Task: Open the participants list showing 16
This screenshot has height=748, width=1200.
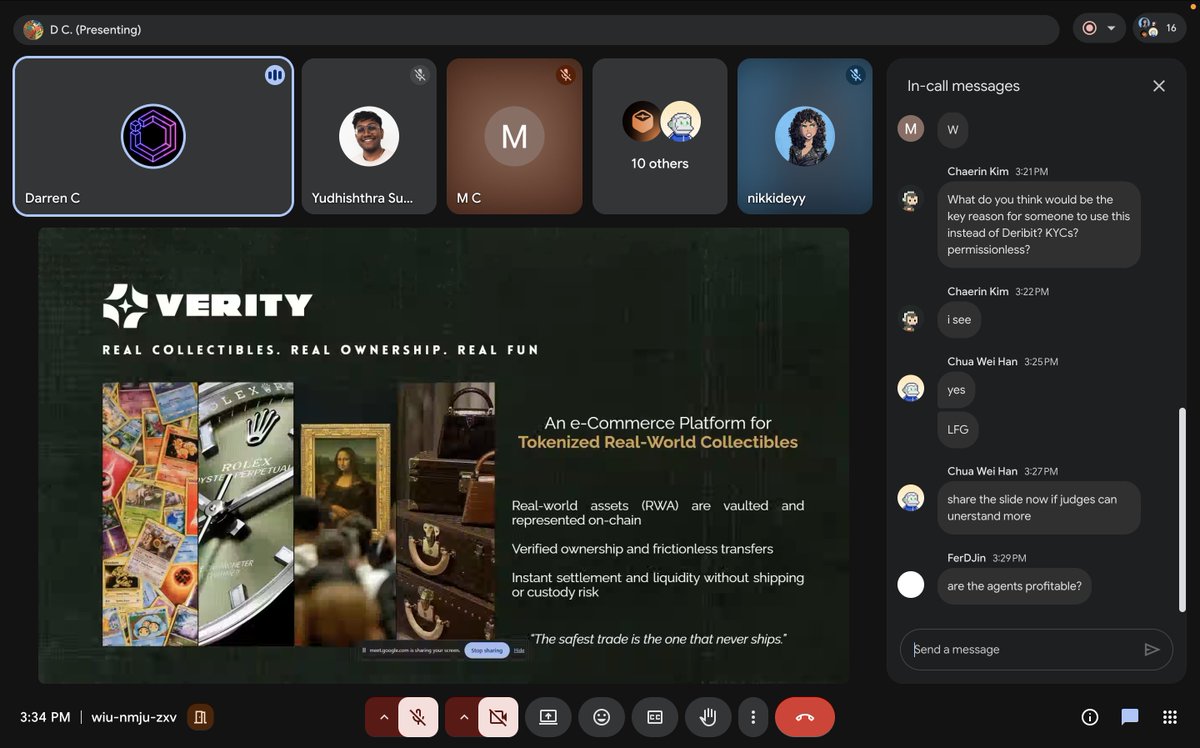Action: (x=1159, y=28)
